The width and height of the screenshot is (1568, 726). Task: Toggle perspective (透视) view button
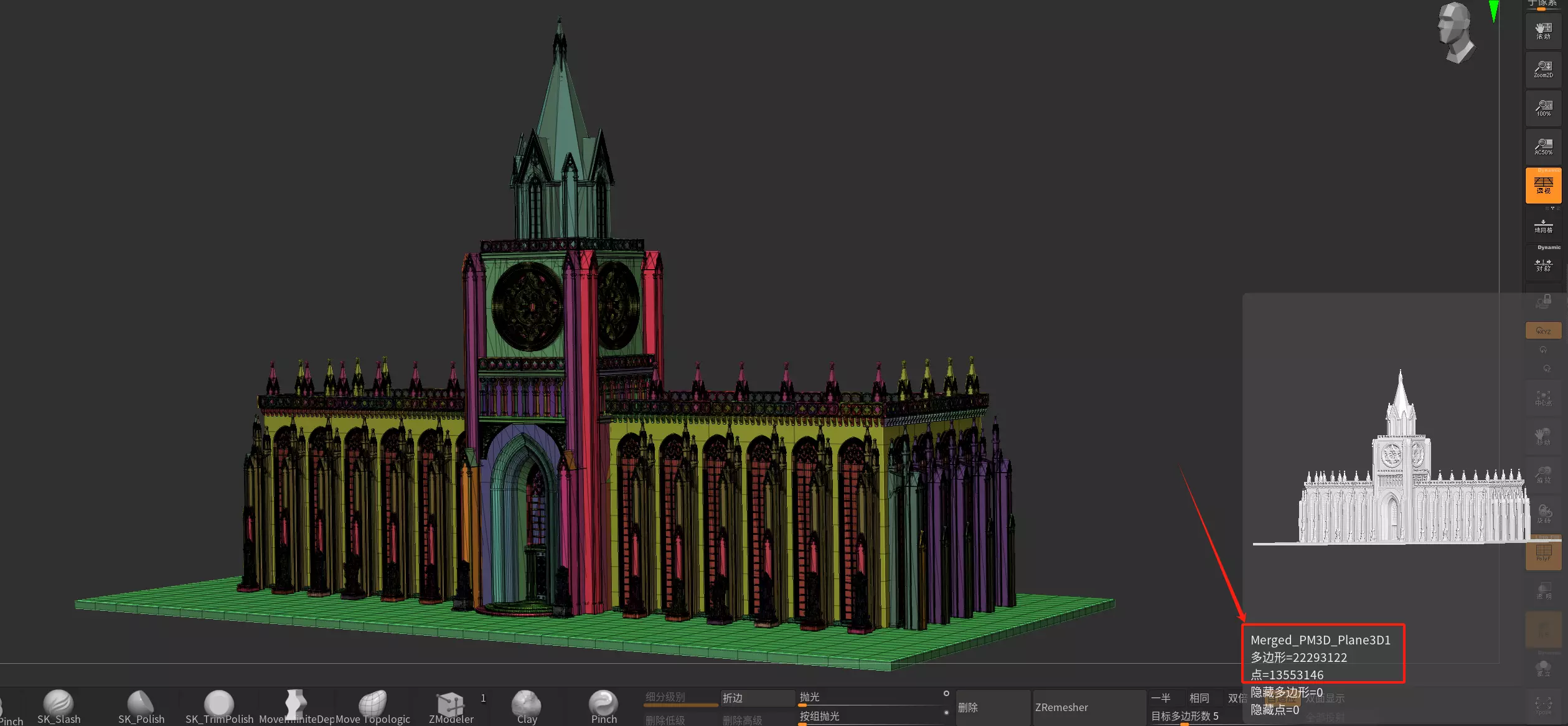coord(1543,186)
